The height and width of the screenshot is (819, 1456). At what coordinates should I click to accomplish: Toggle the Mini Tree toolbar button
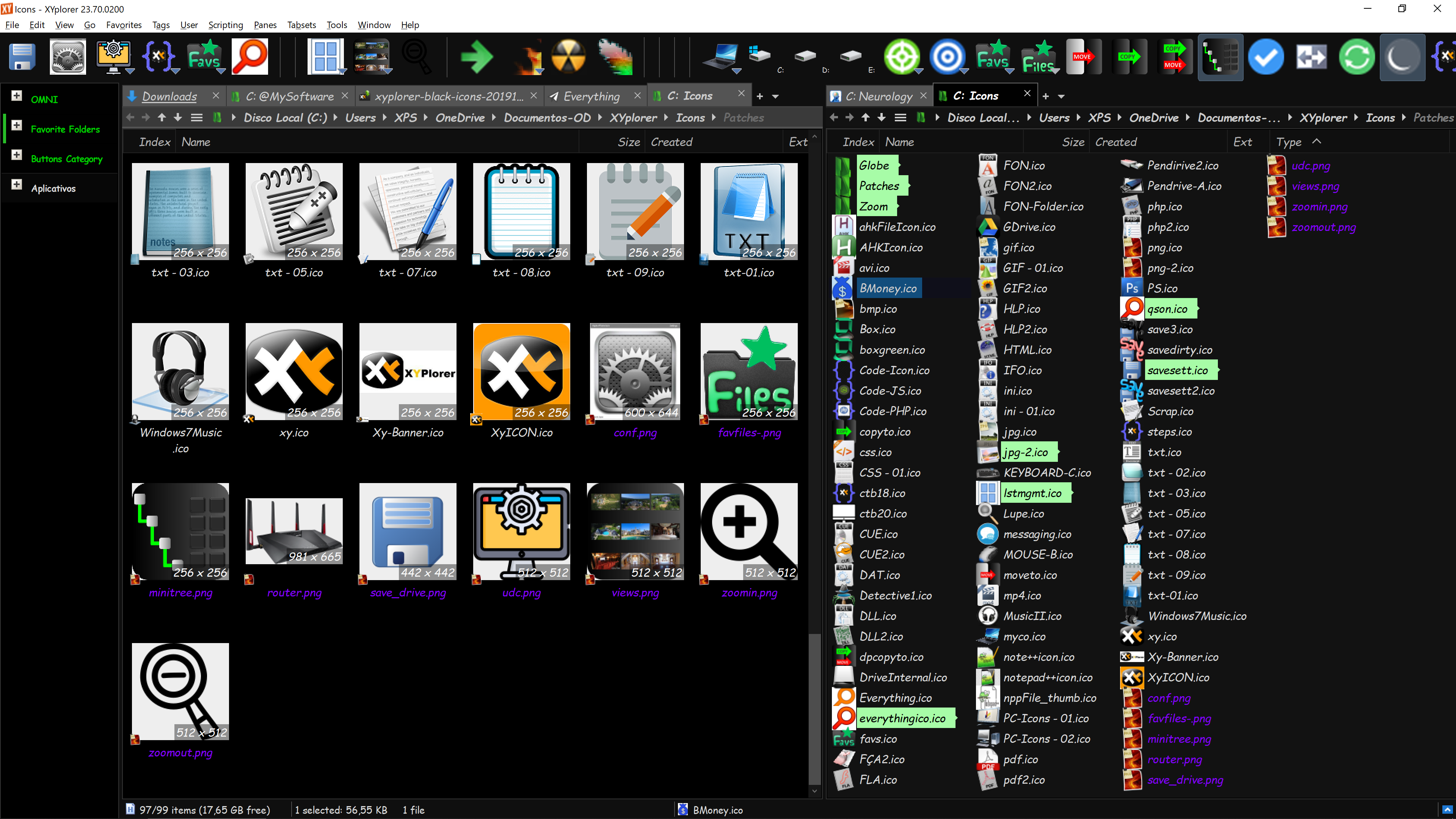coord(1220,56)
